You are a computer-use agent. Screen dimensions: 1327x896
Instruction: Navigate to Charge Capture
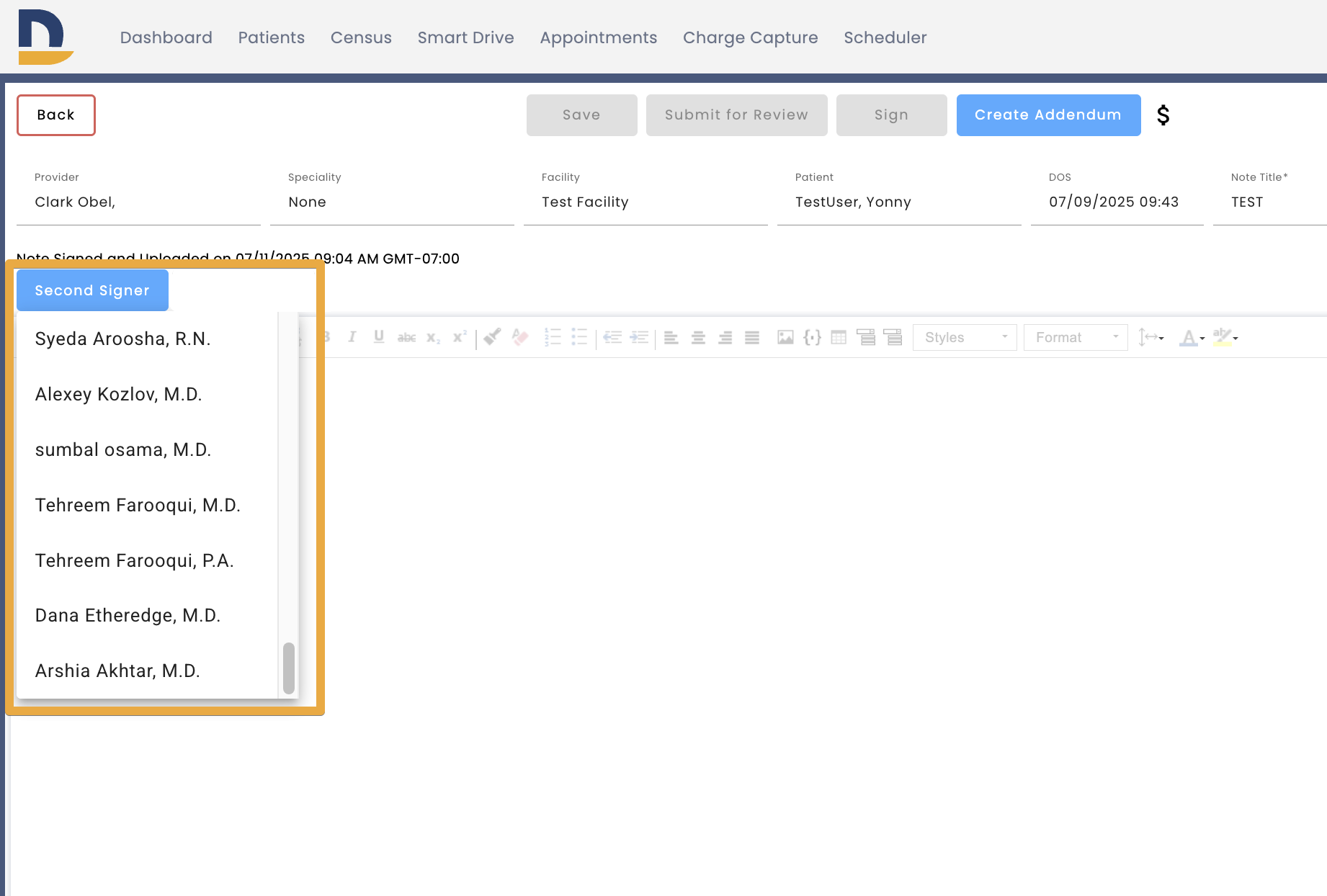pos(750,37)
